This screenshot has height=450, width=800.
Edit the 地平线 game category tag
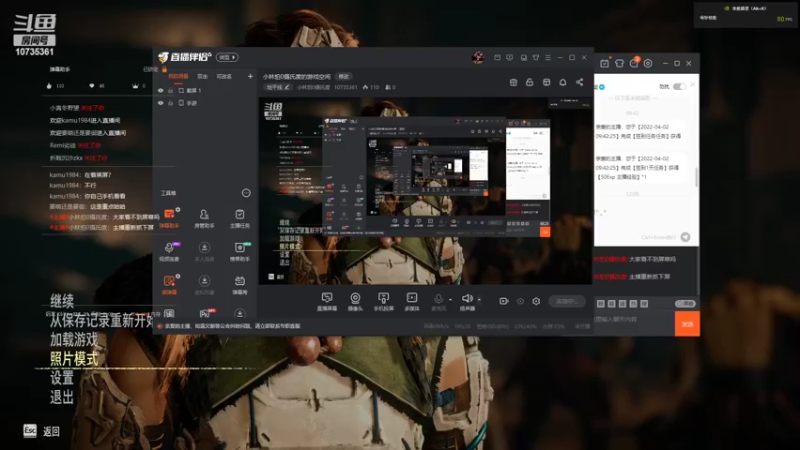click(x=278, y=87)
